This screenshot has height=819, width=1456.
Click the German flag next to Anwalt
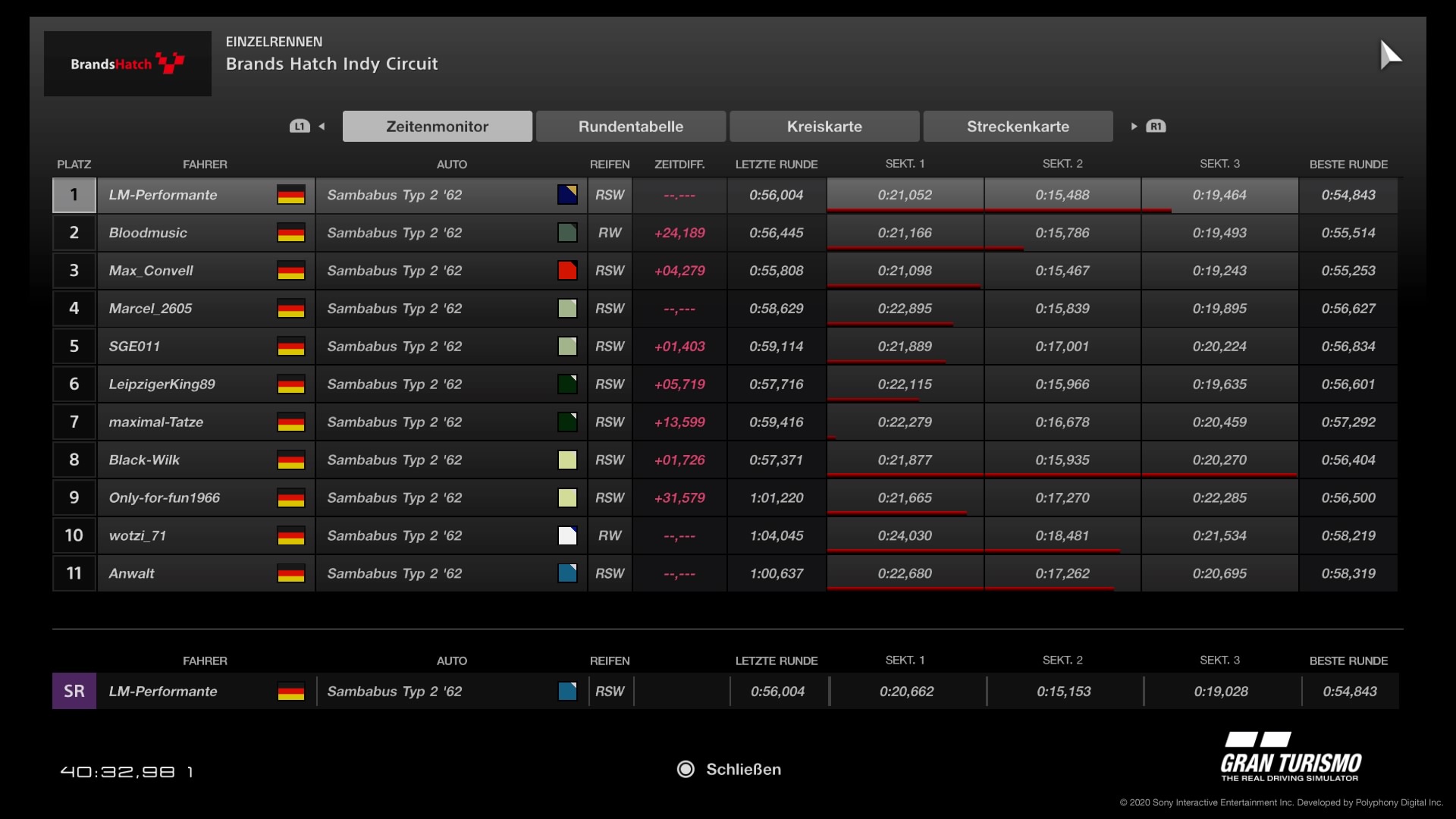pyautogui.click(x=290, y=574)
